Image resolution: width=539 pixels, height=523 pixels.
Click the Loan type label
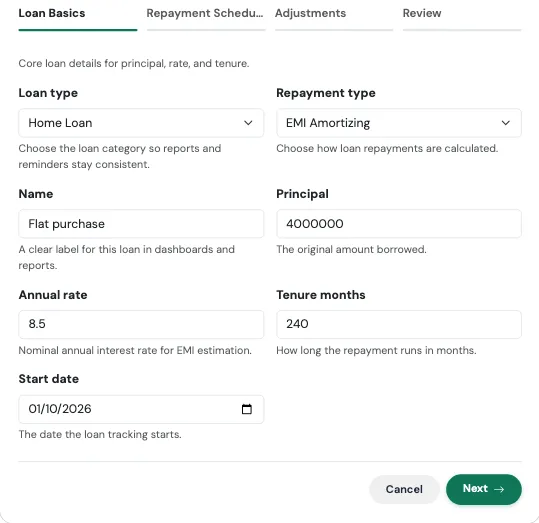(x=48, y=93)
